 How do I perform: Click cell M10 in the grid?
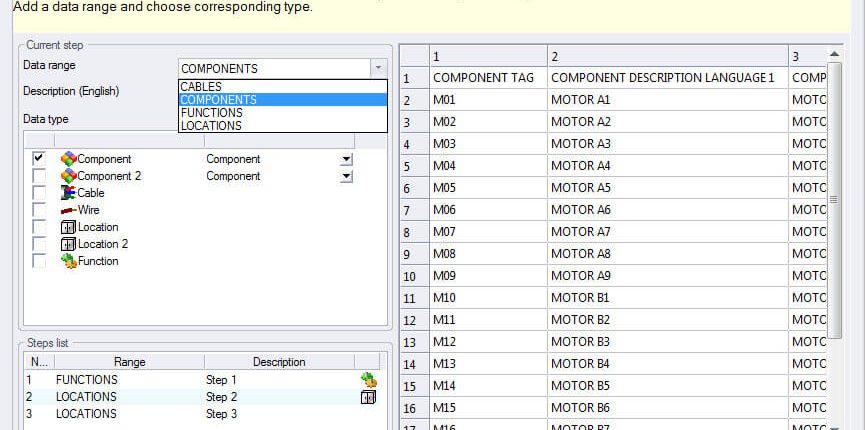pos(488,298)
